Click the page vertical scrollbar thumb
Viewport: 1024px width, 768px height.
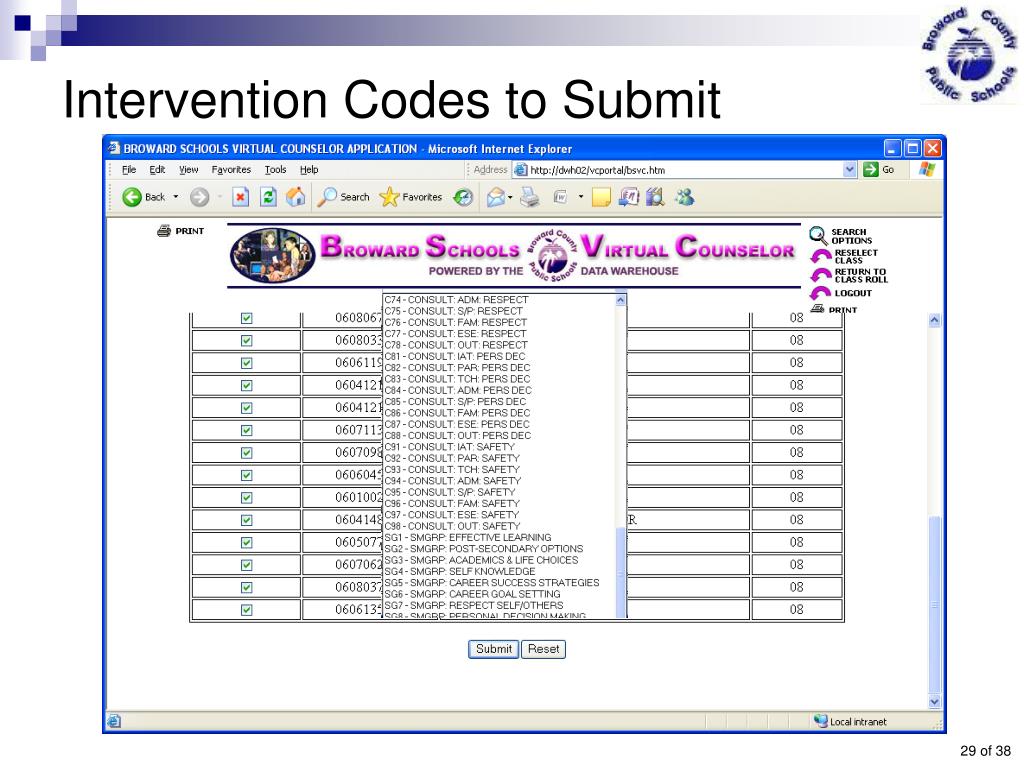[x=935, y=605]
